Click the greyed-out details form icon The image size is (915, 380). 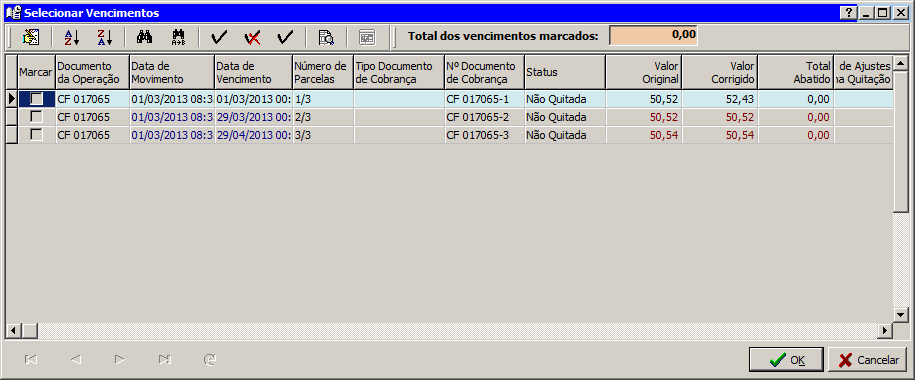367,38
